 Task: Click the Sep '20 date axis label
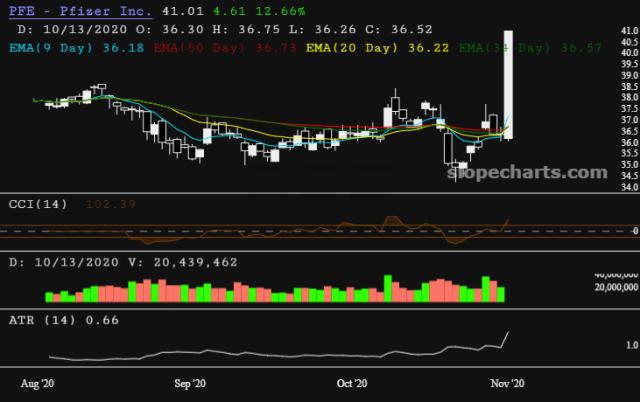[190, 383]
